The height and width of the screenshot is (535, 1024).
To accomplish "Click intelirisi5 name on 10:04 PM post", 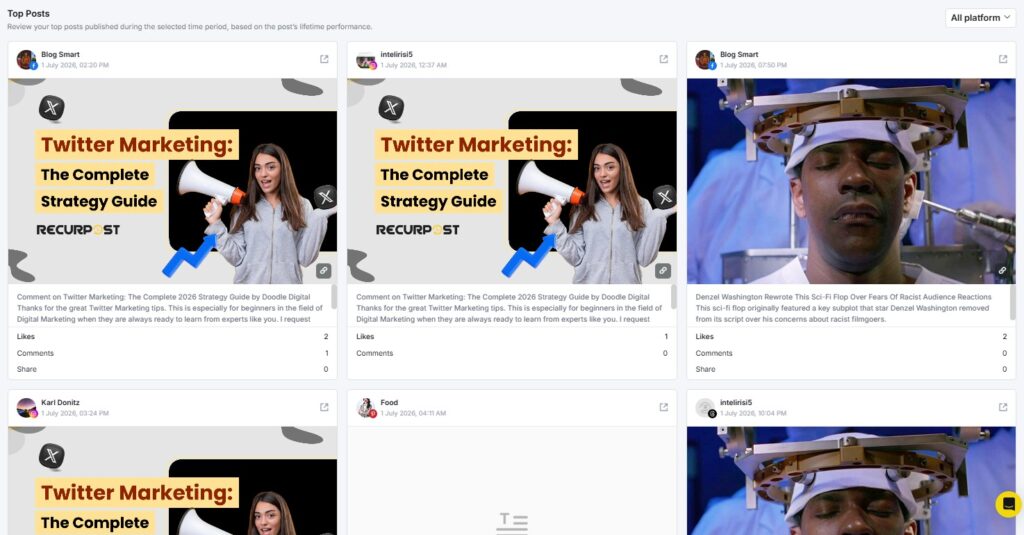I will tap(736, 402).
